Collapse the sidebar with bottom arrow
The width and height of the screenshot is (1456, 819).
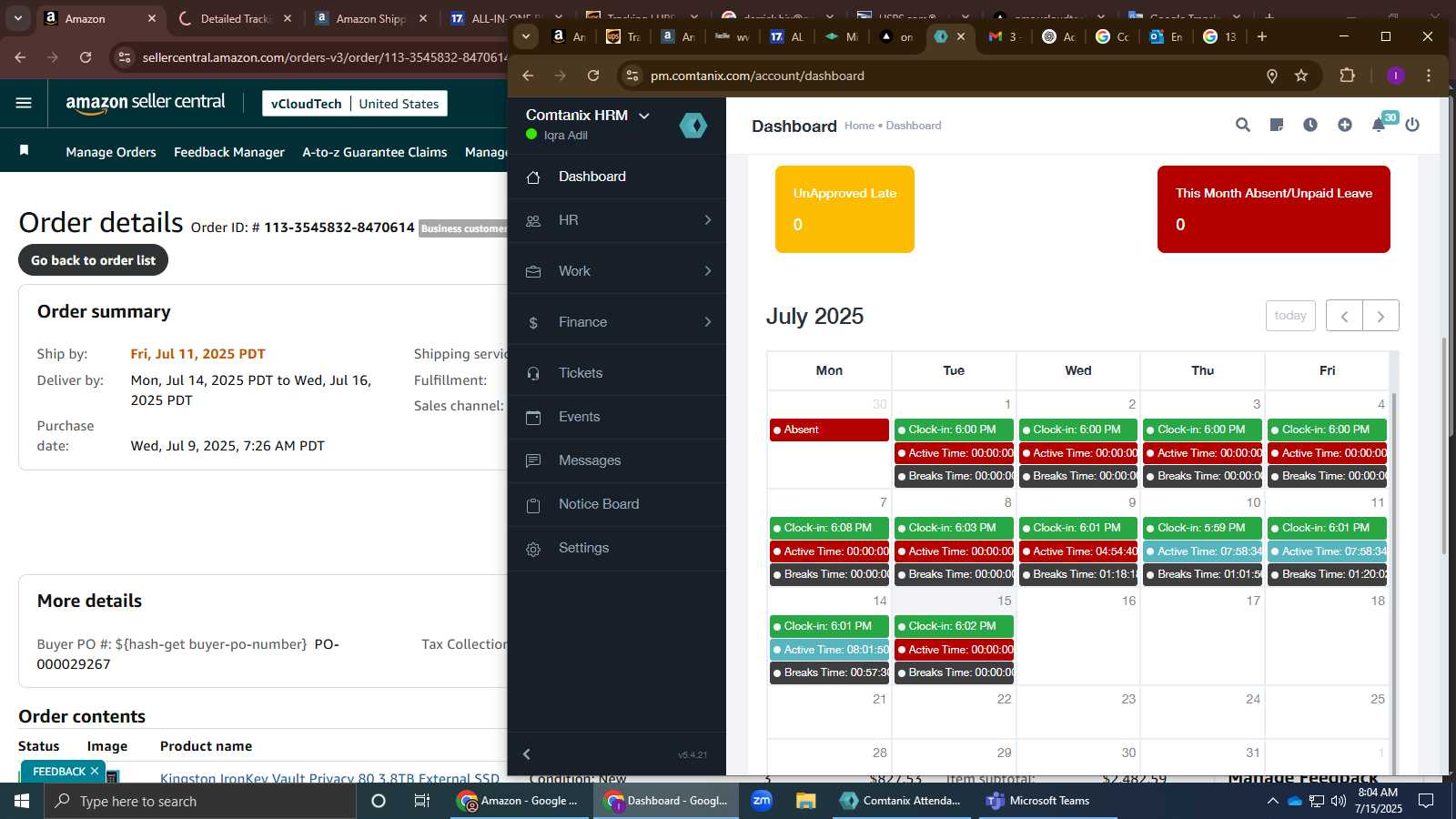(x=527, y=754)
